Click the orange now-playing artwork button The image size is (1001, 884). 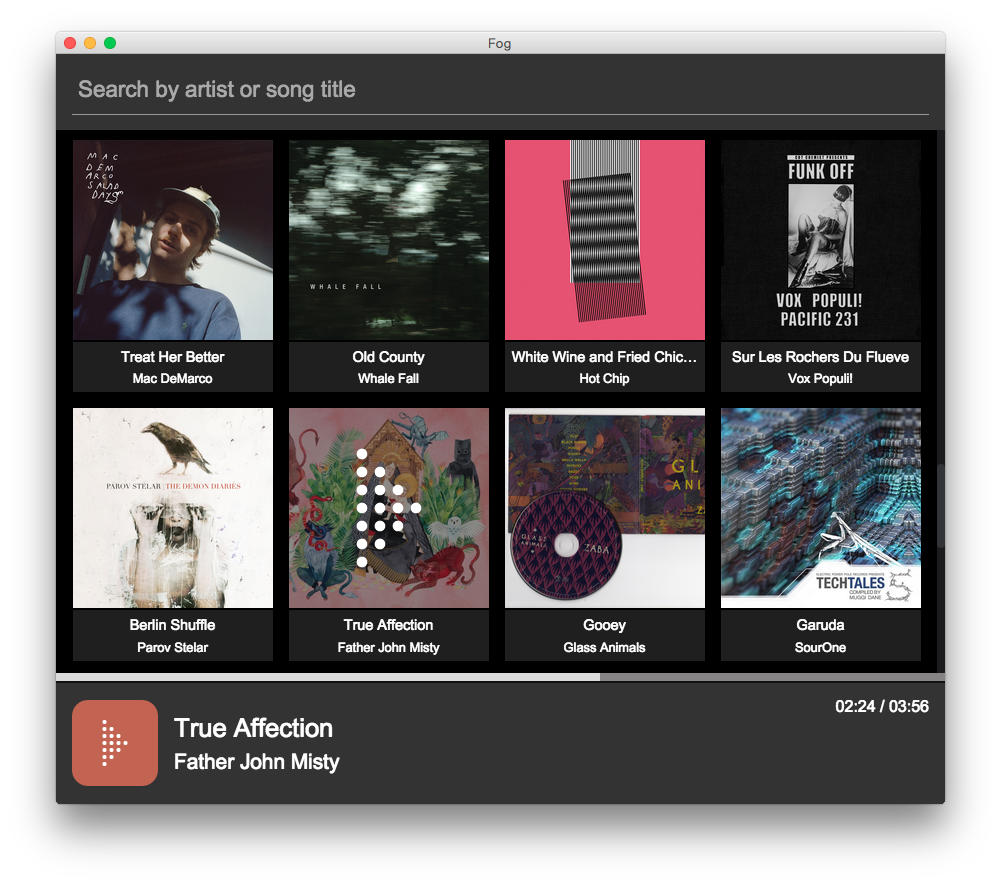[115, 743]
